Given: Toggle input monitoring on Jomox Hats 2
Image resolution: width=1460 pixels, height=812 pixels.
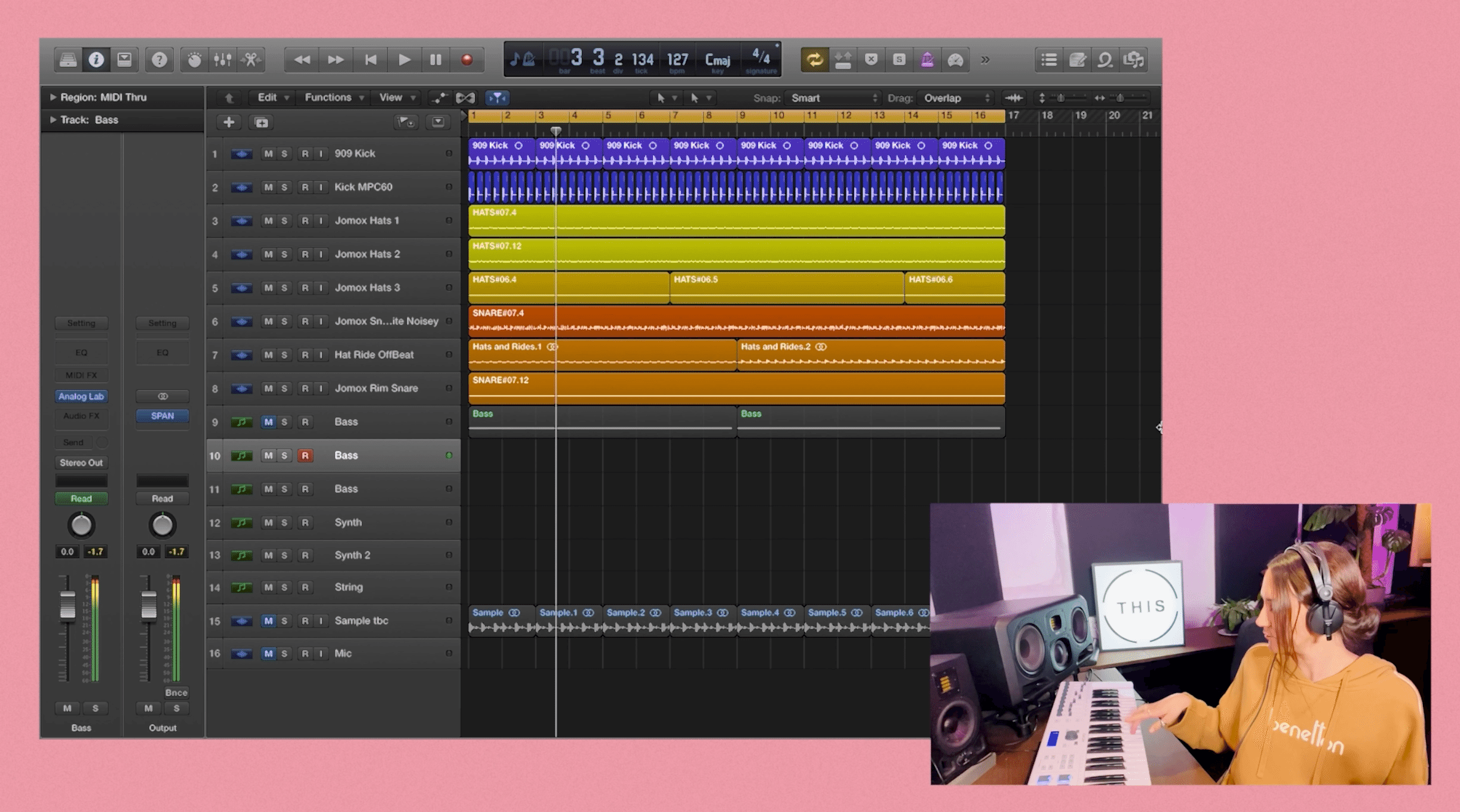Looking at the screenshot, I should (x=321, y=254).
